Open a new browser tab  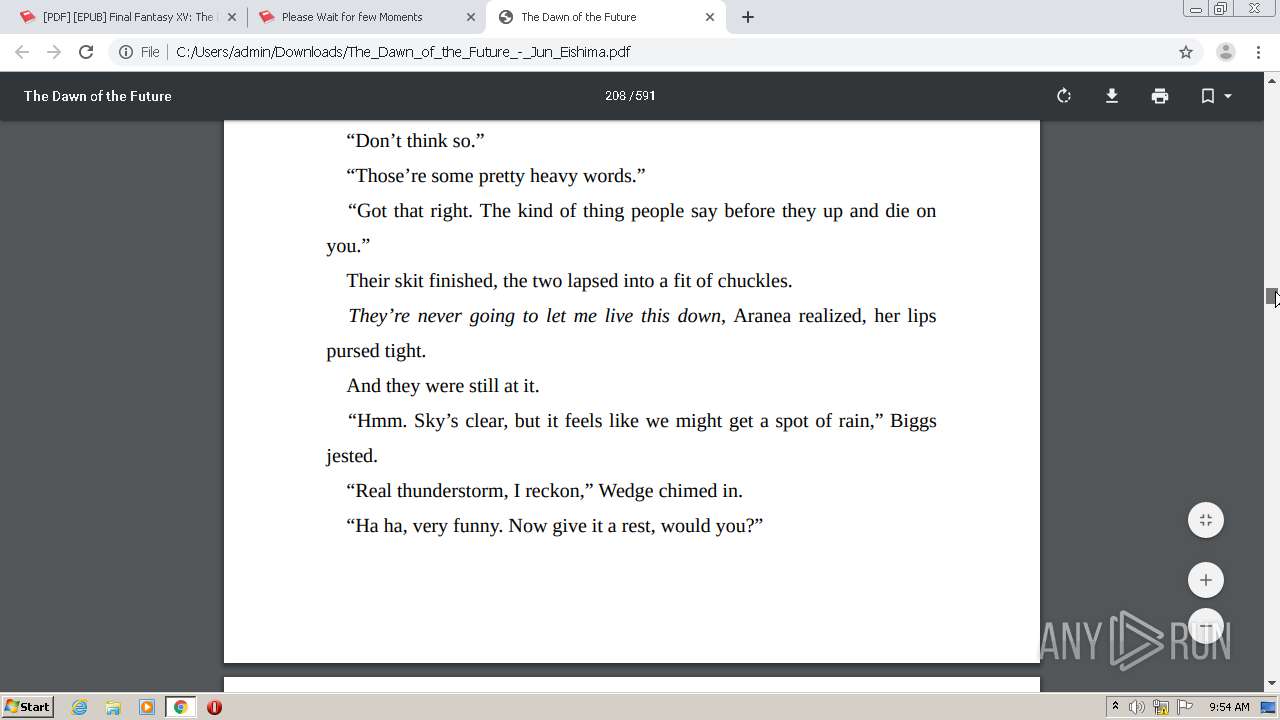click(x=748, y=17)
